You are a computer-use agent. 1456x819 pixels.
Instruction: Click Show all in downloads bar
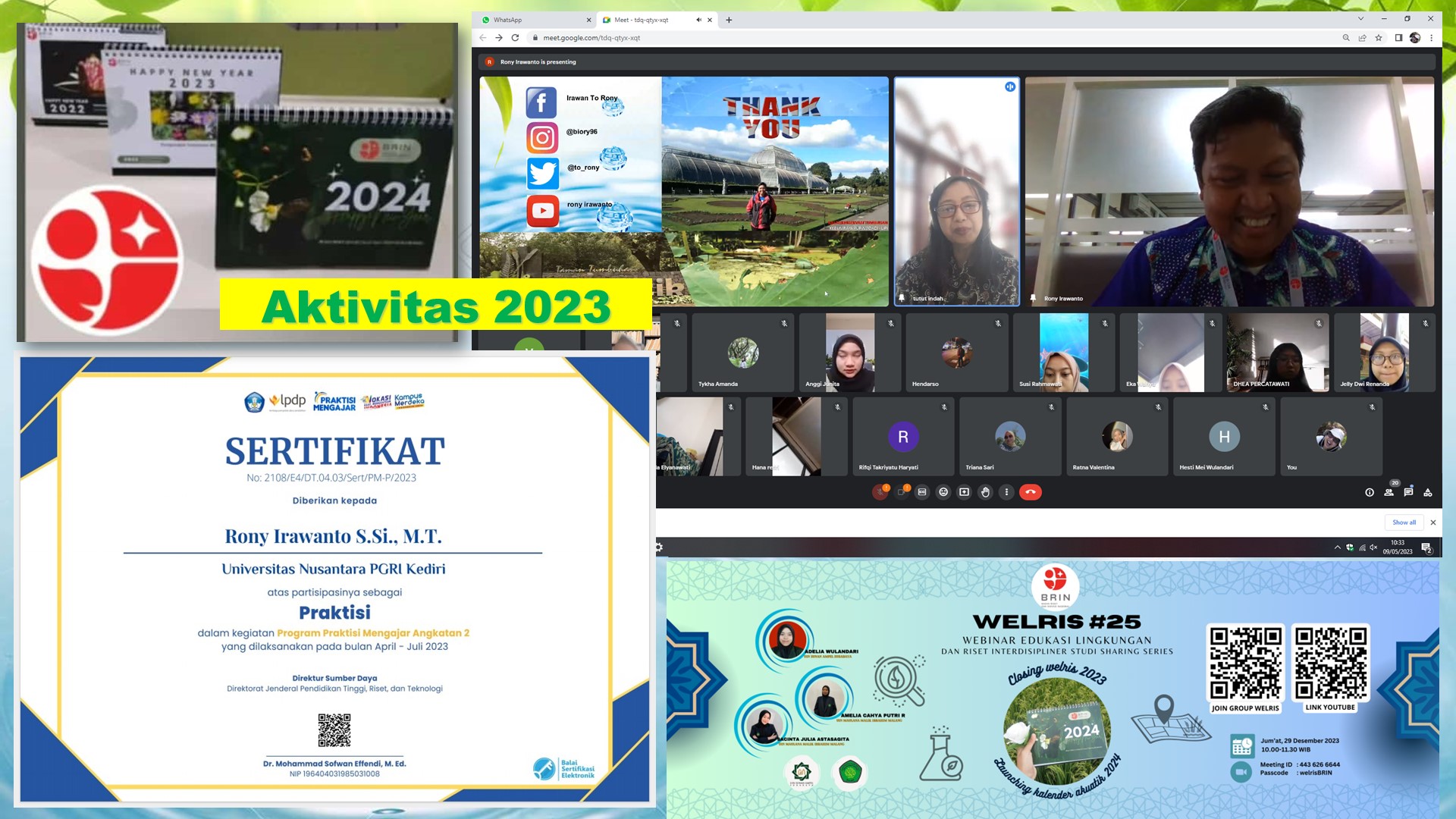tap(1404, 522)
